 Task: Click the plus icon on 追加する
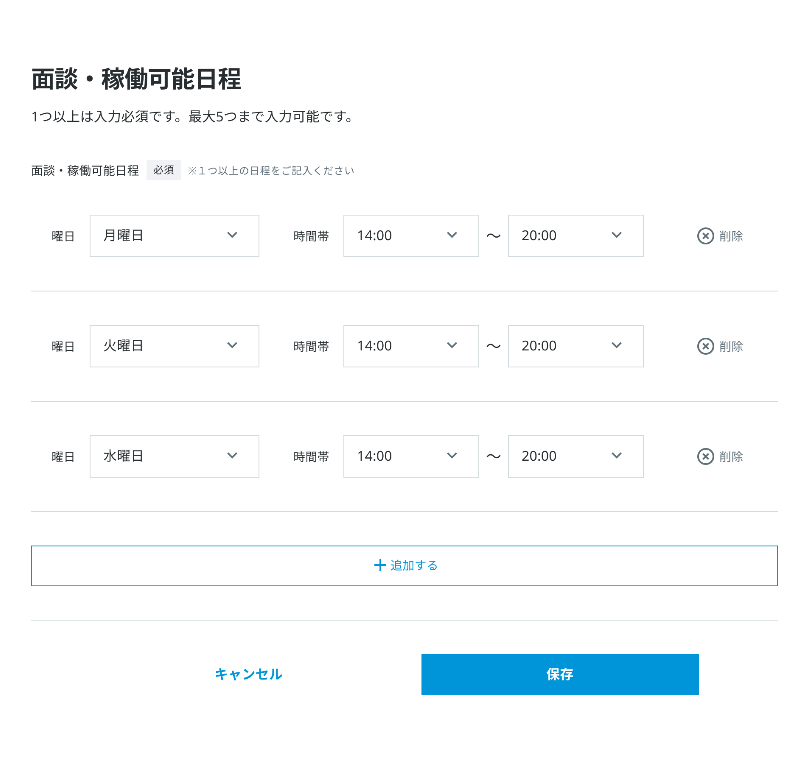coord(380,565)
